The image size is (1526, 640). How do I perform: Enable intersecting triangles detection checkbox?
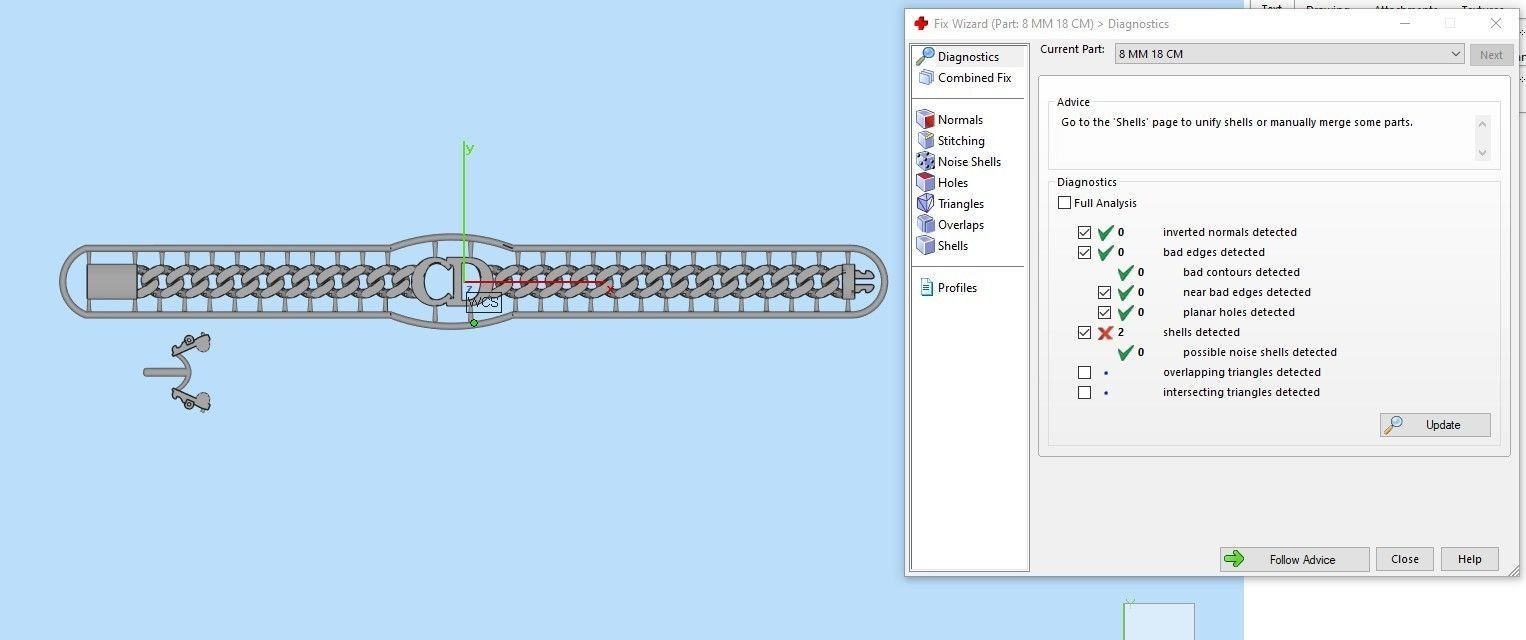coord(1084,392)
